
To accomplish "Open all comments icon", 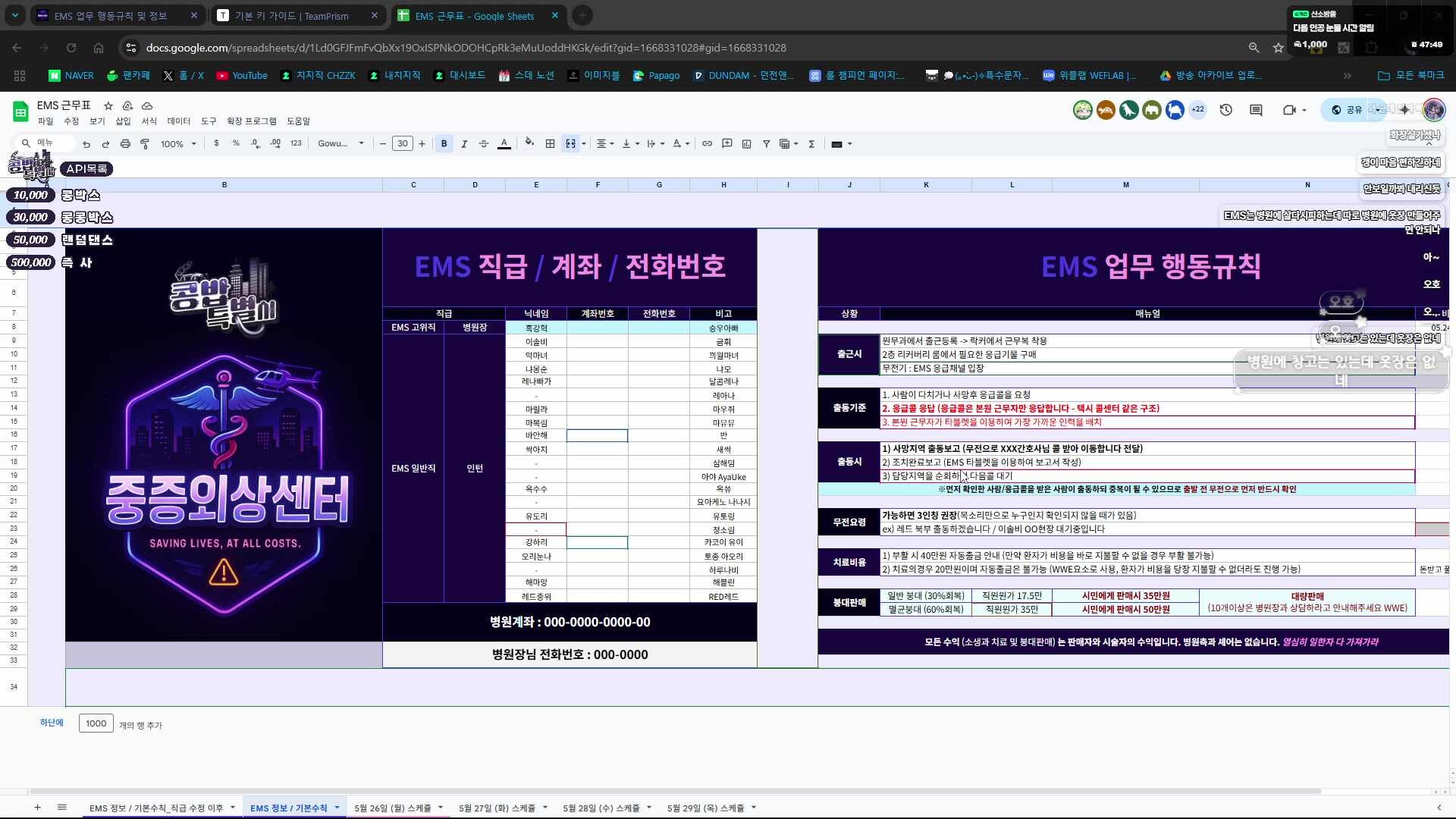I will tap(1256, 110).
